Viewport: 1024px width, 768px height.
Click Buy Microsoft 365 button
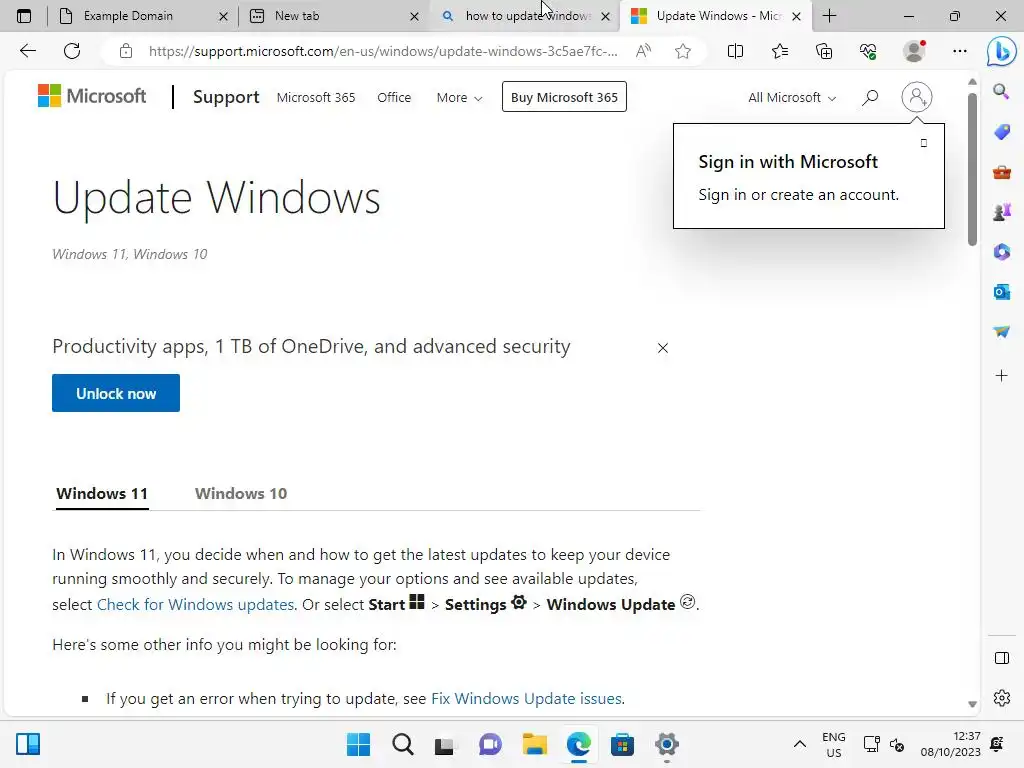(564, 97)
